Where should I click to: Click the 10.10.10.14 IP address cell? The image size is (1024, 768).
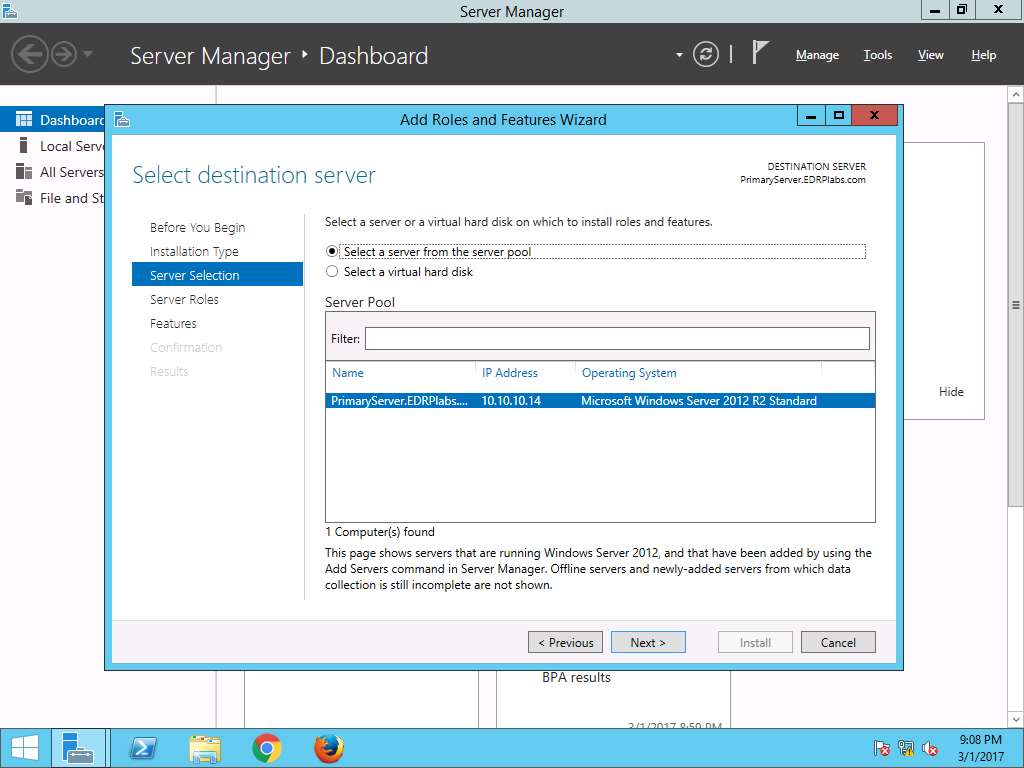point(511,401)
